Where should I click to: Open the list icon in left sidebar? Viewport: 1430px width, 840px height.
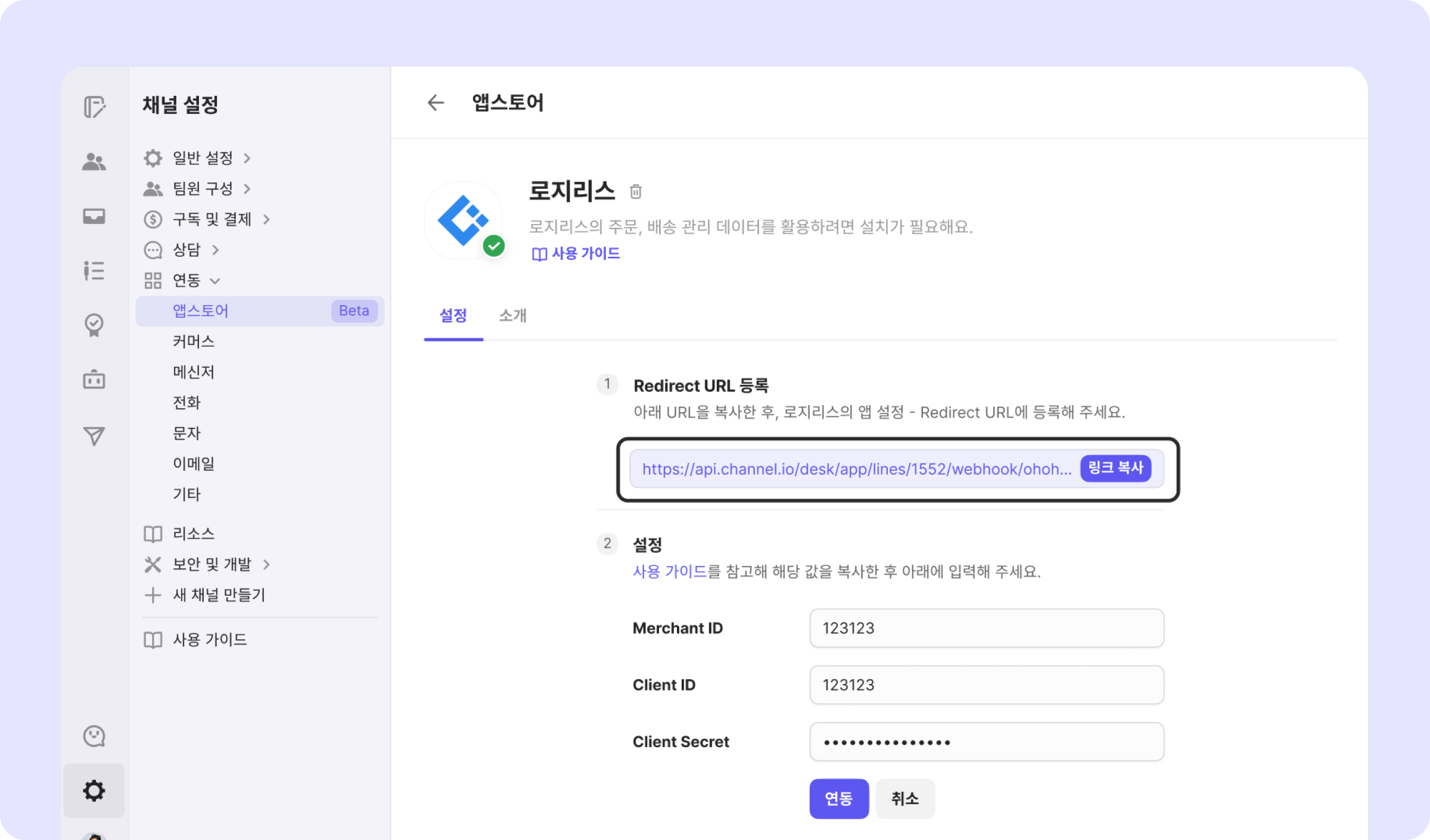pyautogui.click(x=94, y=270)
